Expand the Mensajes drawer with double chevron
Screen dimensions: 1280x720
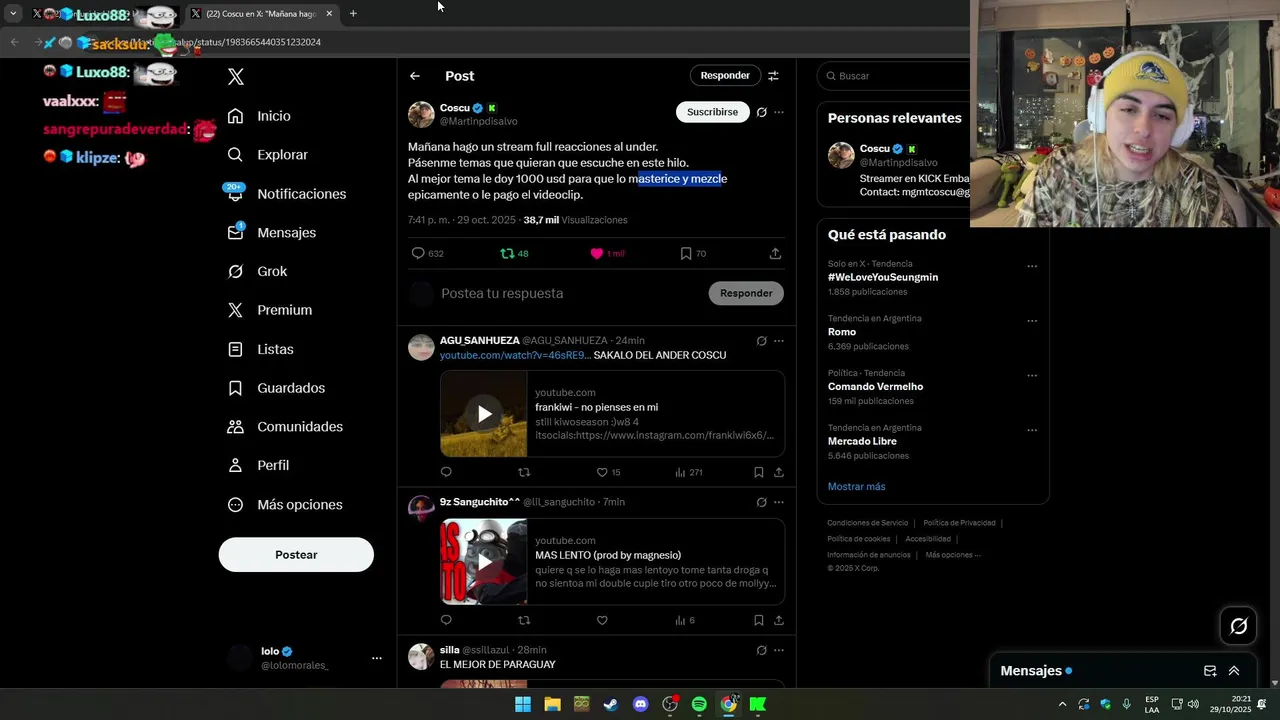(1234, 671)
